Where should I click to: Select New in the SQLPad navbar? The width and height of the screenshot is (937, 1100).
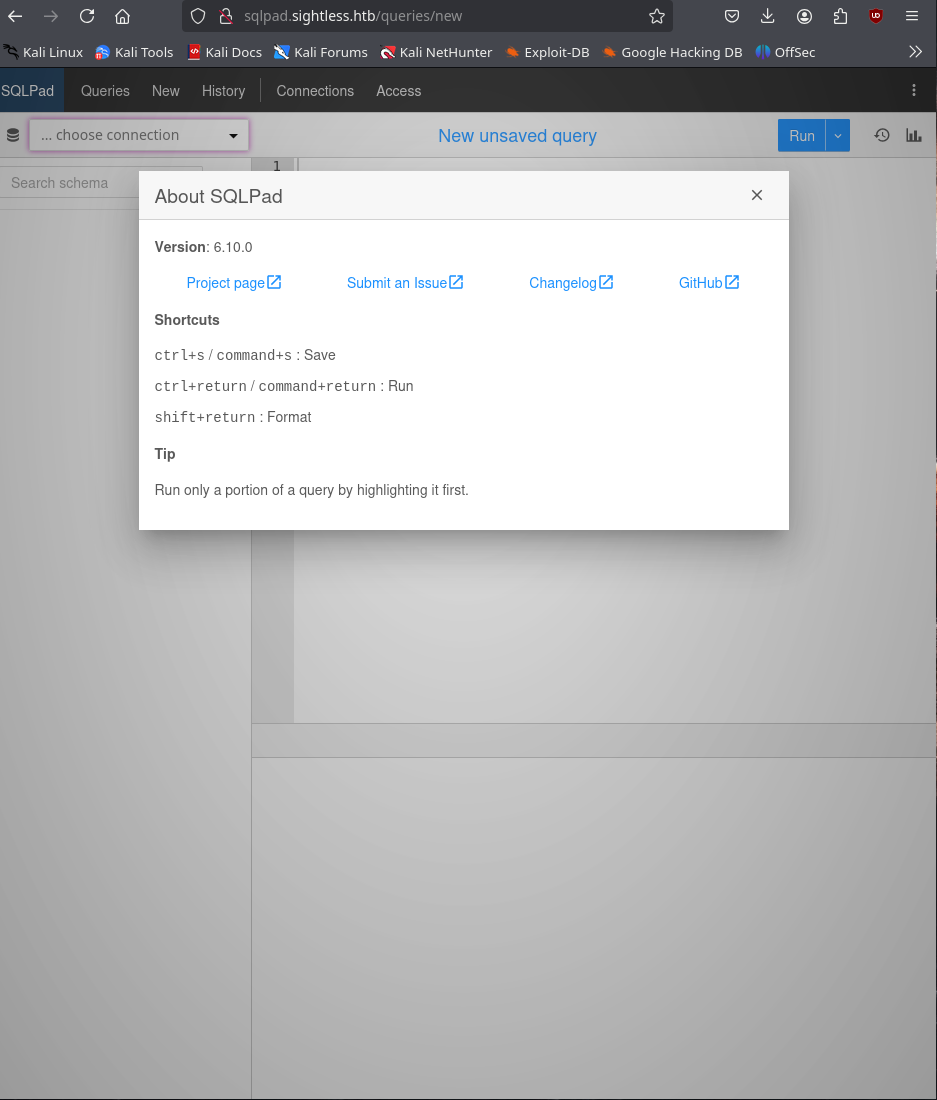coord(166,90)
